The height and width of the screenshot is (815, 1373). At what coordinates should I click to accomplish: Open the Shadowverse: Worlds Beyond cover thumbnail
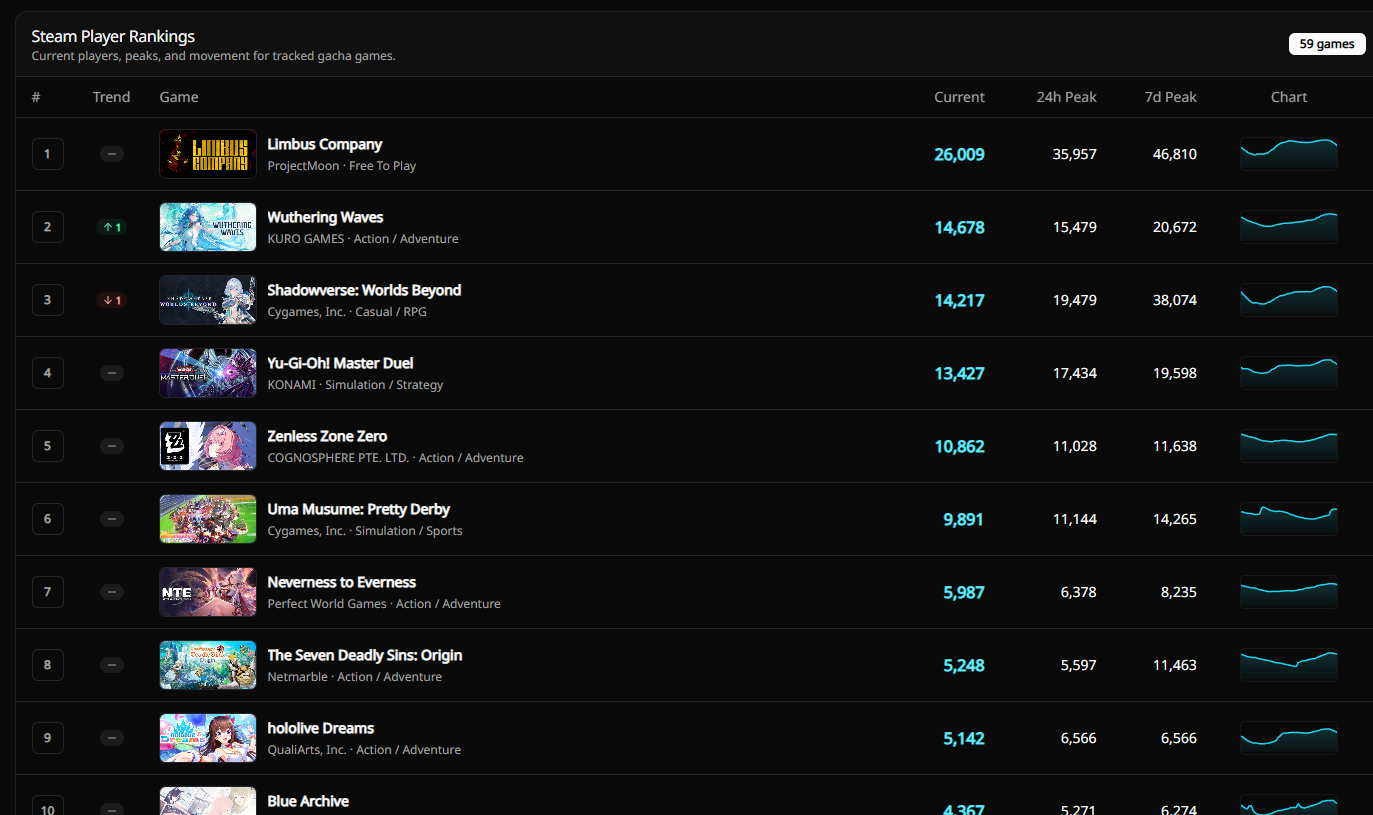pos(208,300)
